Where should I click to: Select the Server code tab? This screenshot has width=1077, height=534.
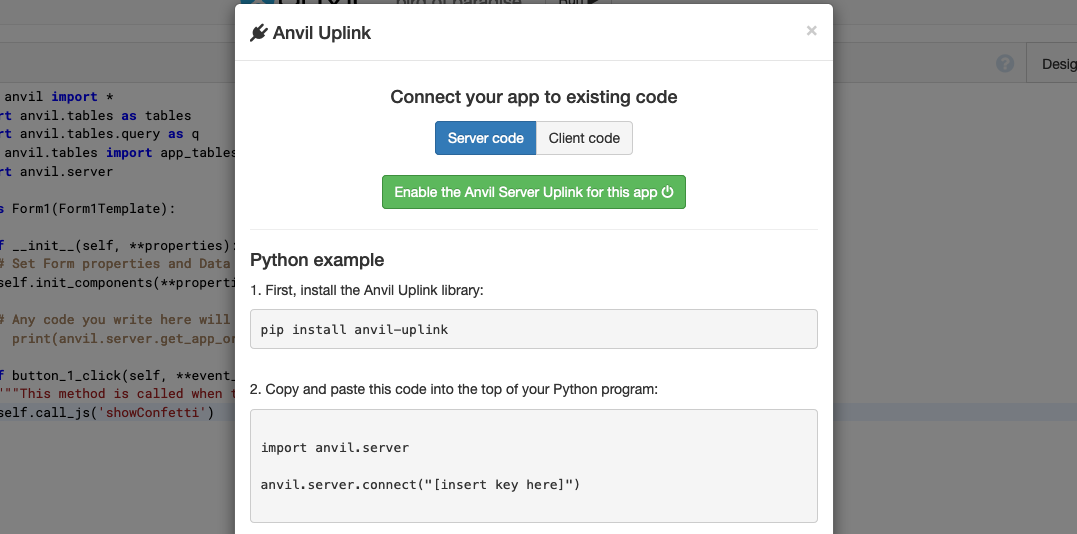486,138
